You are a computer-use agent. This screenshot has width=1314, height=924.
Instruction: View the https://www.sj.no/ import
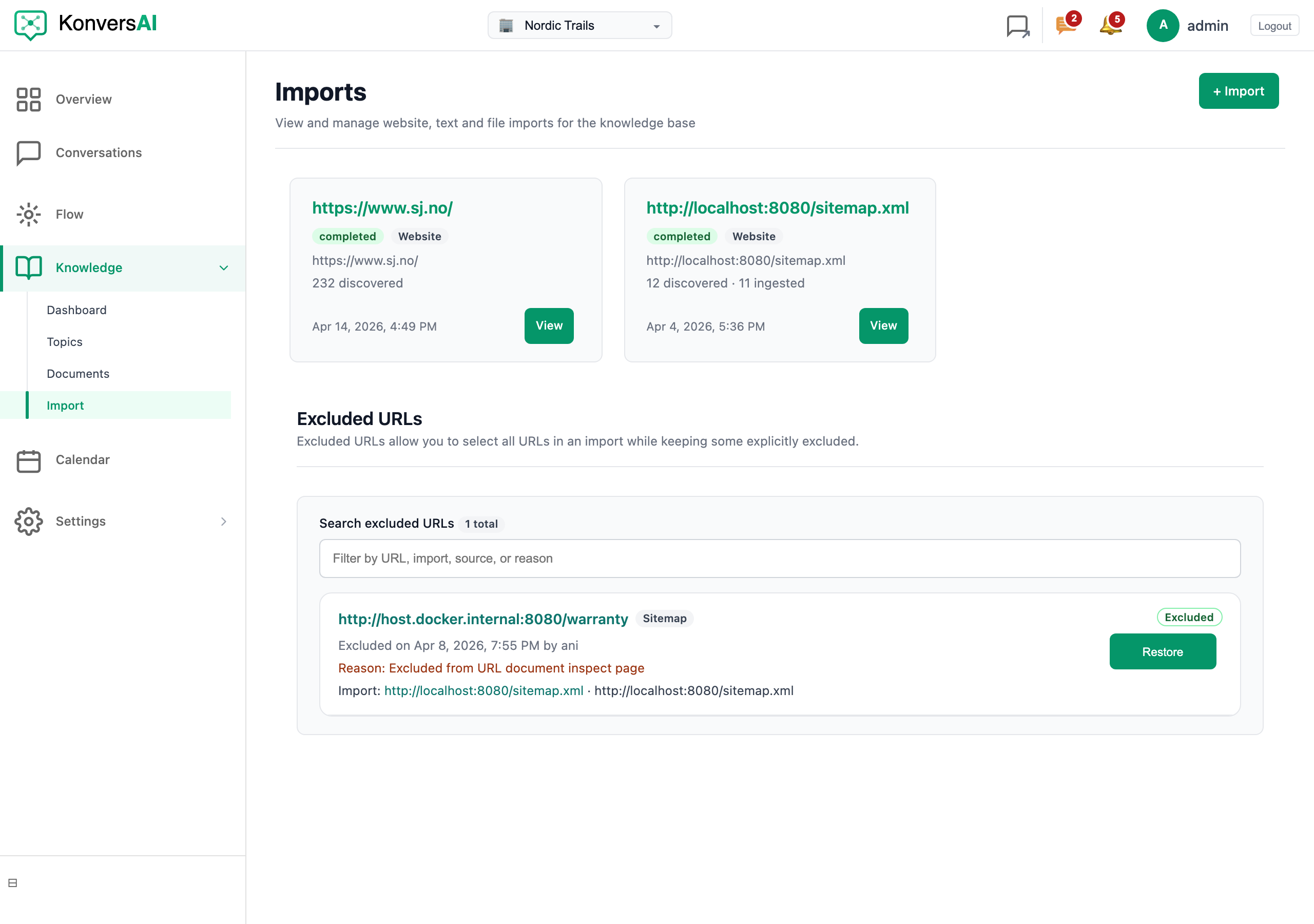pyautogui.click(x=549, y=326)
